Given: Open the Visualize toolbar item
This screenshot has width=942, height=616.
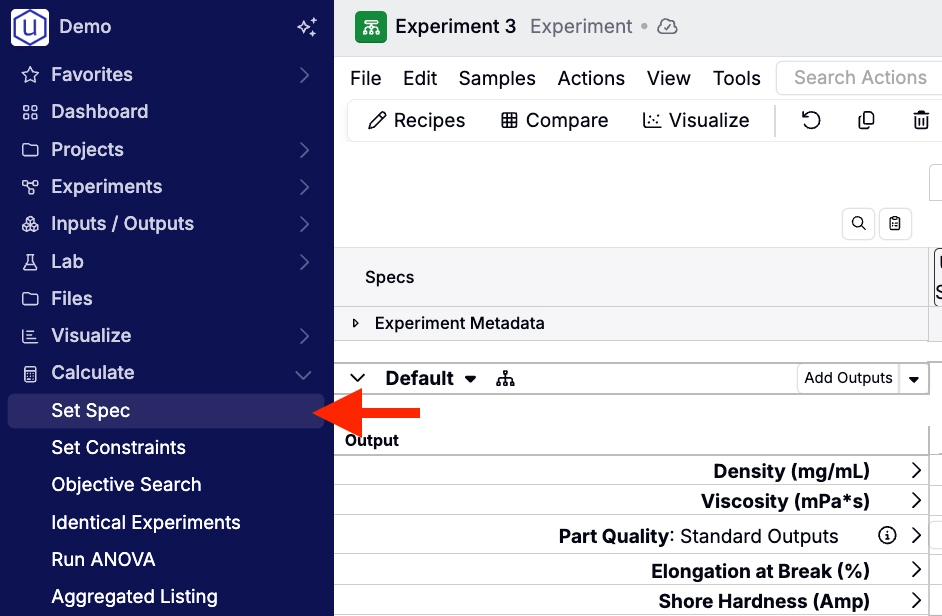Looking at the screenshot, I should pos(696,120).
